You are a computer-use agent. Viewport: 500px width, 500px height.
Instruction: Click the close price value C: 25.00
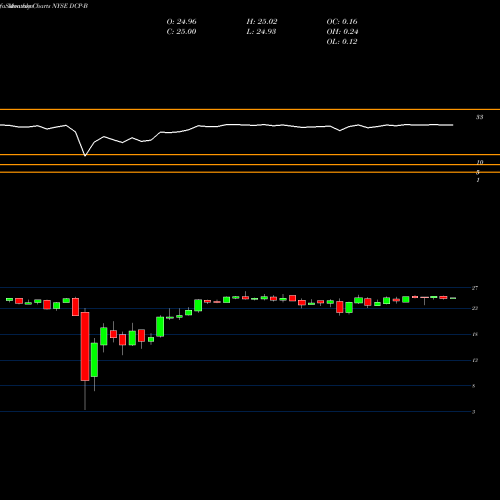tap(181, 32)
